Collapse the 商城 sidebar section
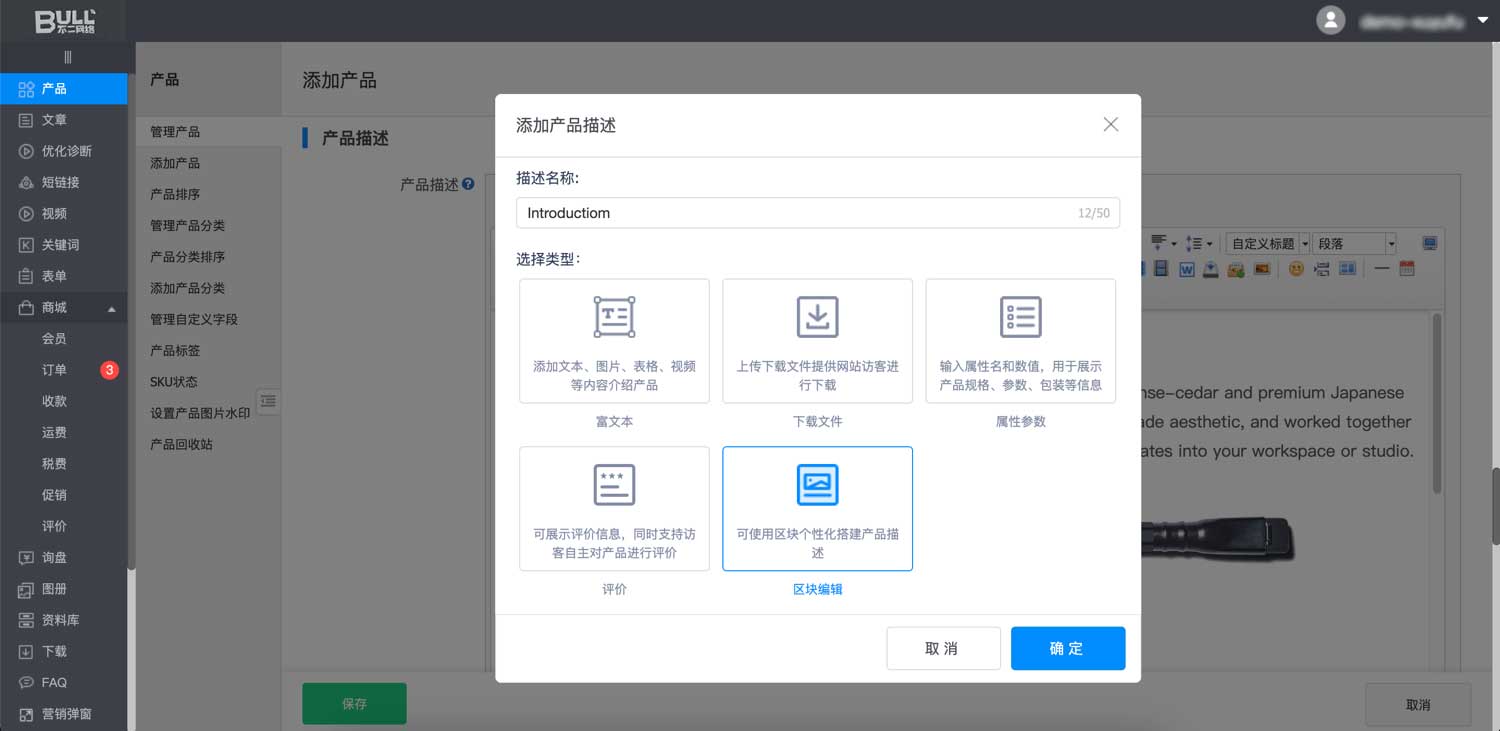This screenshot has width=1500, height=731. pos(112,309)
